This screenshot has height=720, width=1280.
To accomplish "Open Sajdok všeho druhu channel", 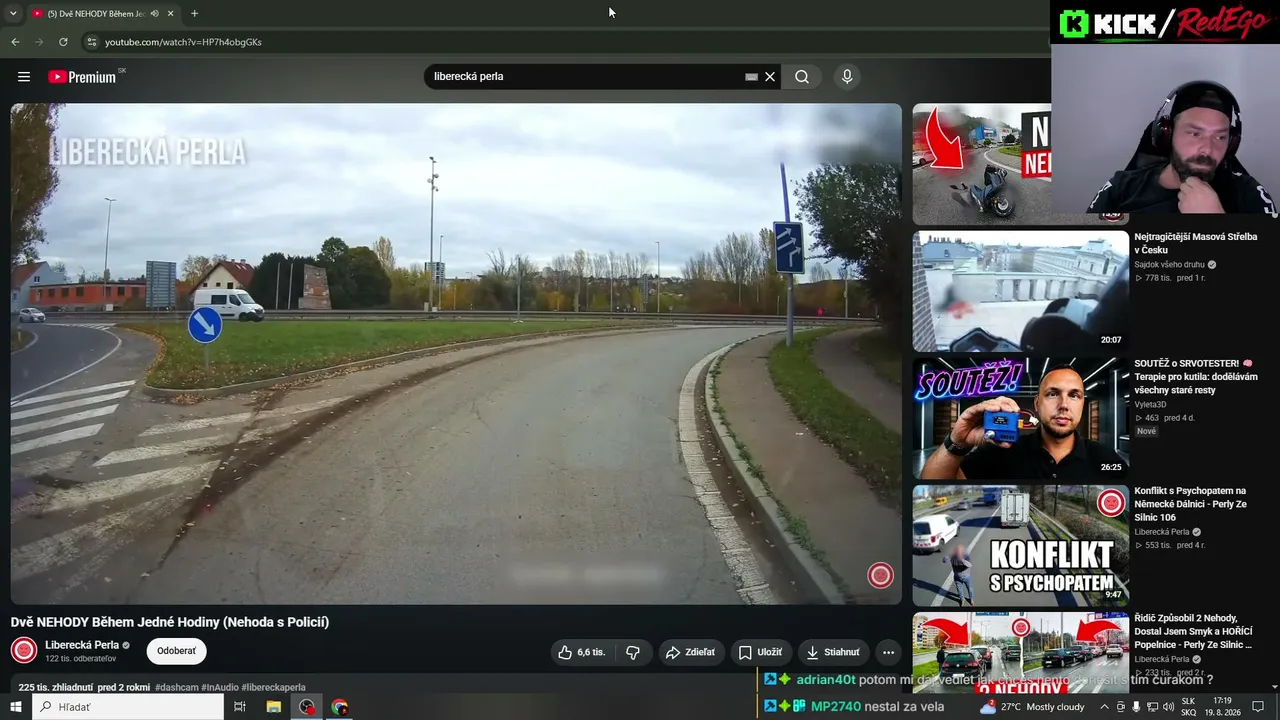I will click(x=1169, y=265).
